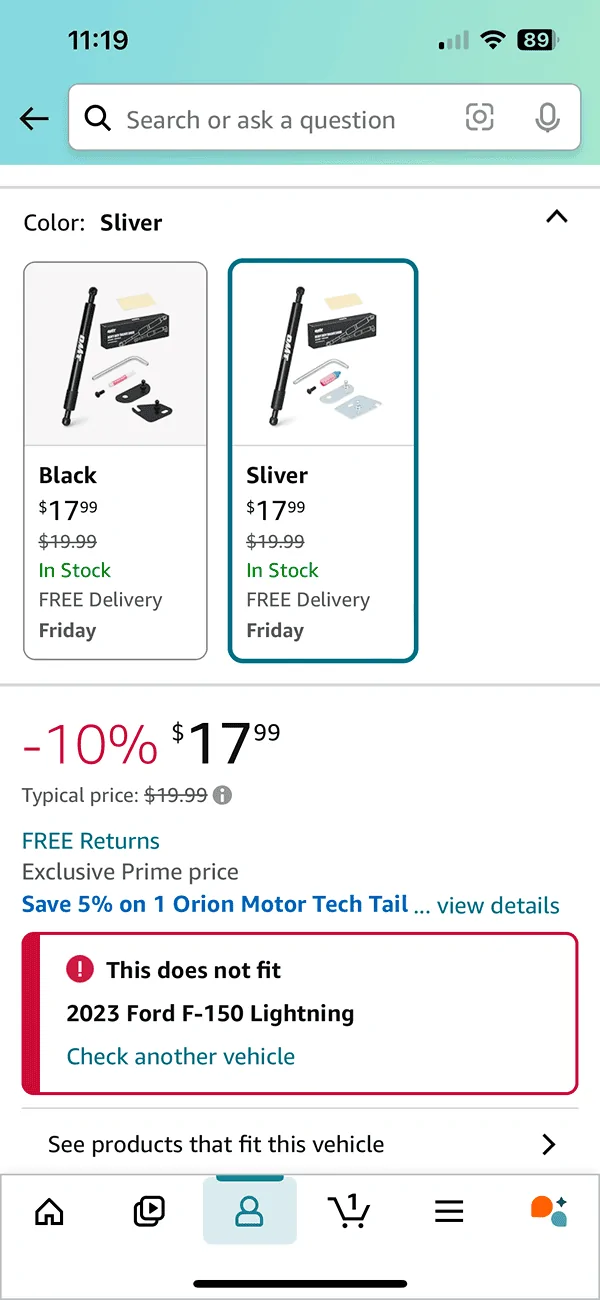Collapse the Color section chevron

[557, 217]
